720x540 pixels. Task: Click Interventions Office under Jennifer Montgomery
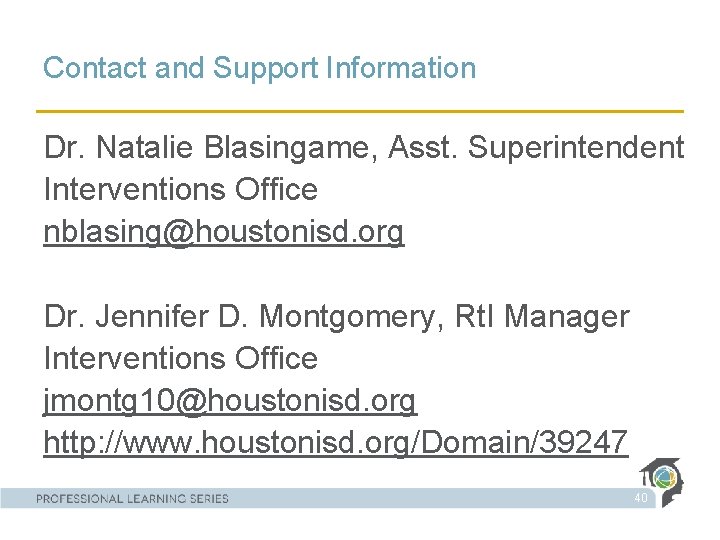(x=181, y=358)
